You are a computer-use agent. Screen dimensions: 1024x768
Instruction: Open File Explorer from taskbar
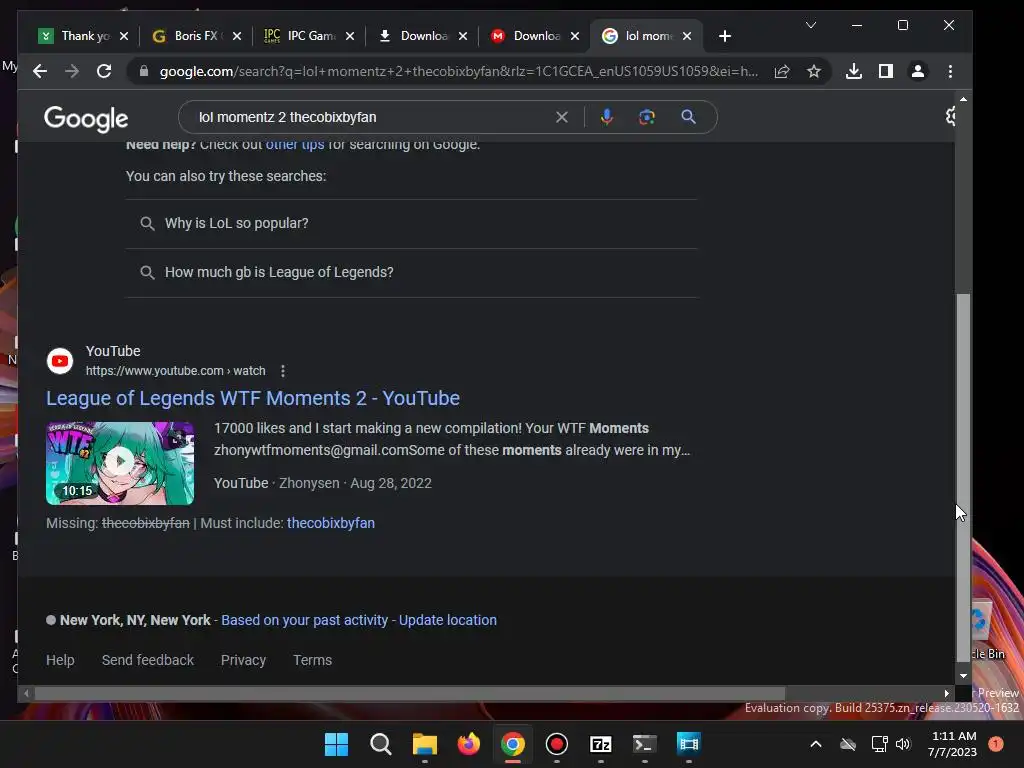click(x=424, y=744)
